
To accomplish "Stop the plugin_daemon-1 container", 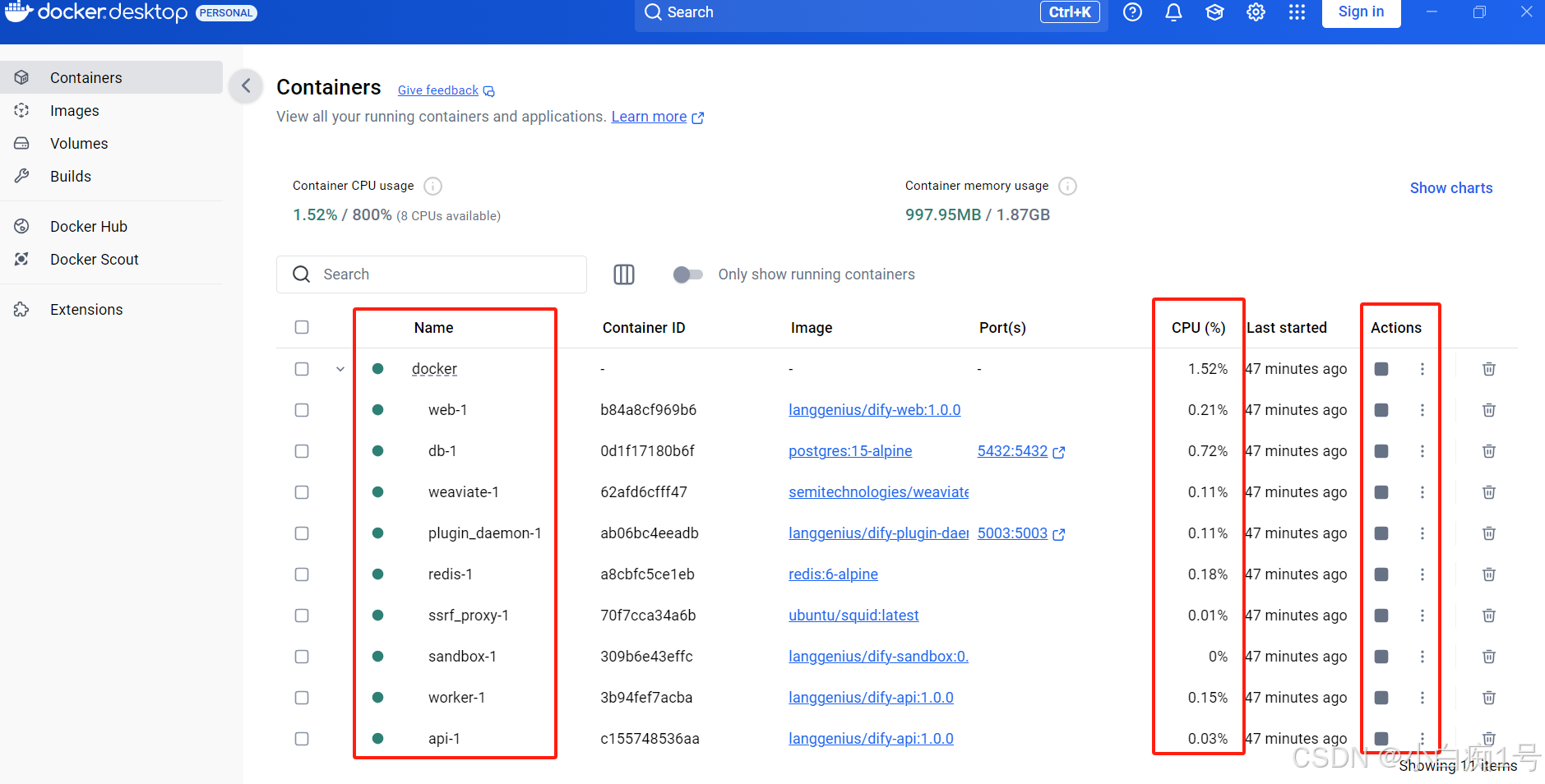I will [x=1381, y=533].
